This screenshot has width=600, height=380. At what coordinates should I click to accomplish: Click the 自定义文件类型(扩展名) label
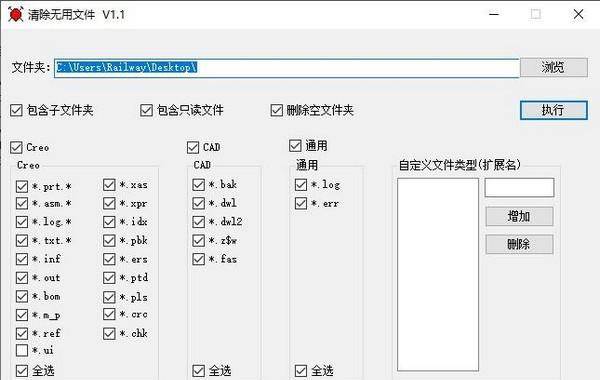[460, 165]
